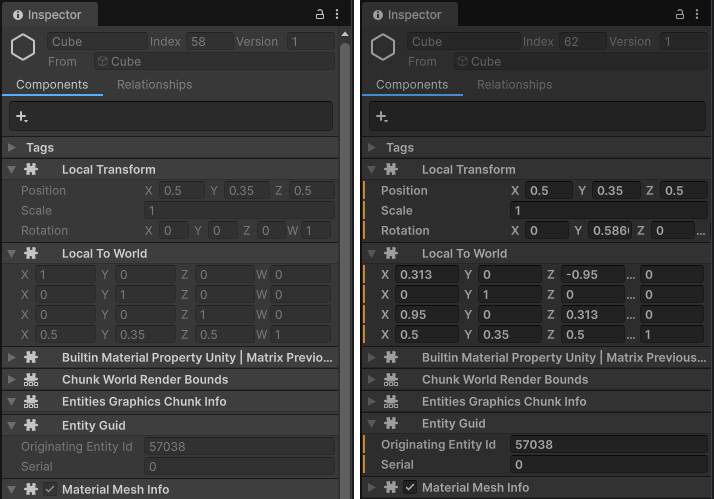Click the right Inspector window tab
This screenshot has height=499, width=714.
[x=409, y=15]
